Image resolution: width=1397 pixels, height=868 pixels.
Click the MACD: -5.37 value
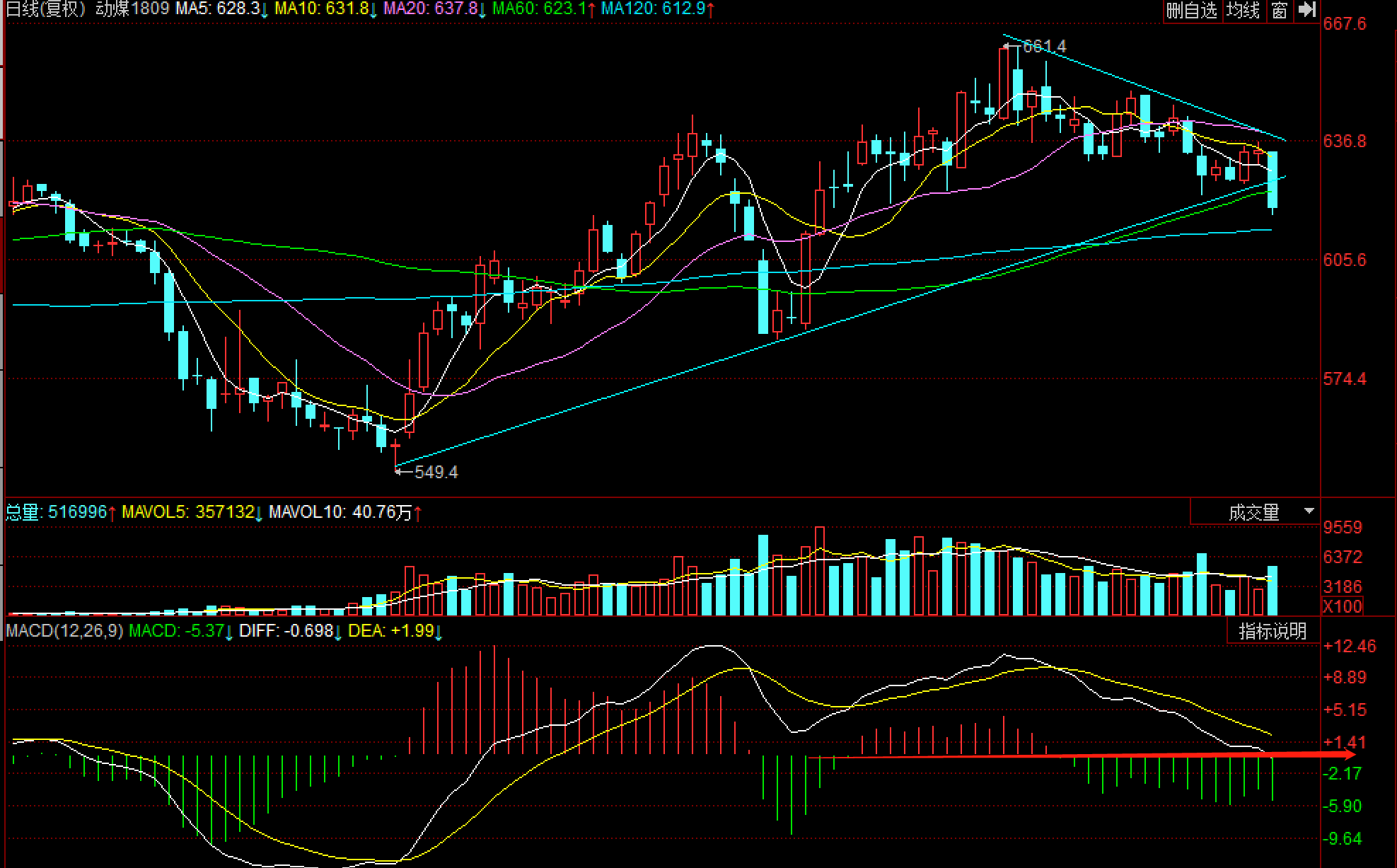[181, 631]
